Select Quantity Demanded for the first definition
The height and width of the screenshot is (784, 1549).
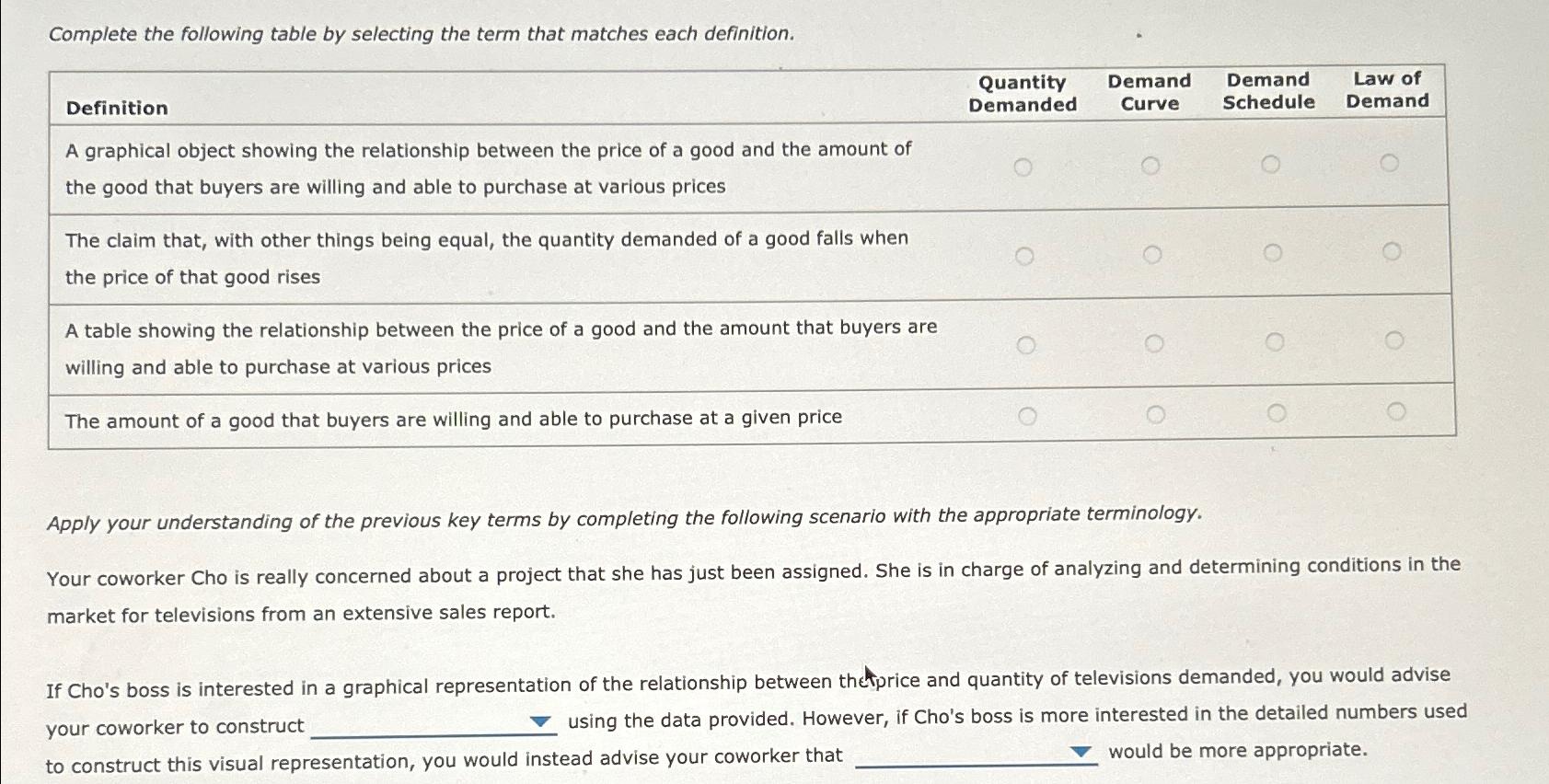coord(1025,167)
